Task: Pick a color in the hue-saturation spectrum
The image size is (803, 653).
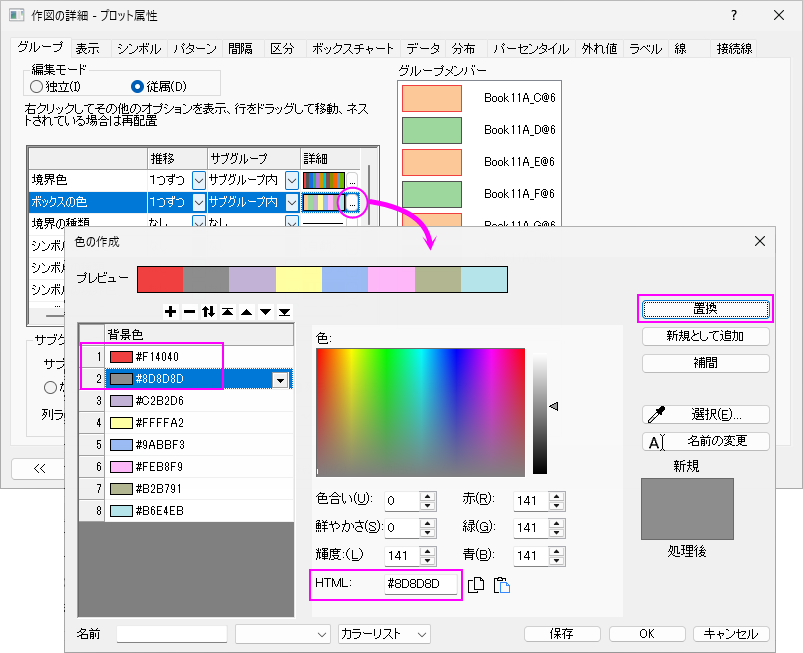Action: coord(420,412)
